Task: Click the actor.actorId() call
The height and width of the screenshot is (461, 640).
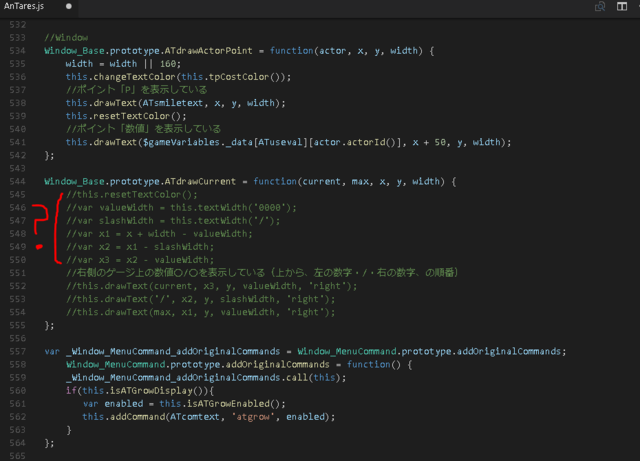Action: point(357,142)
